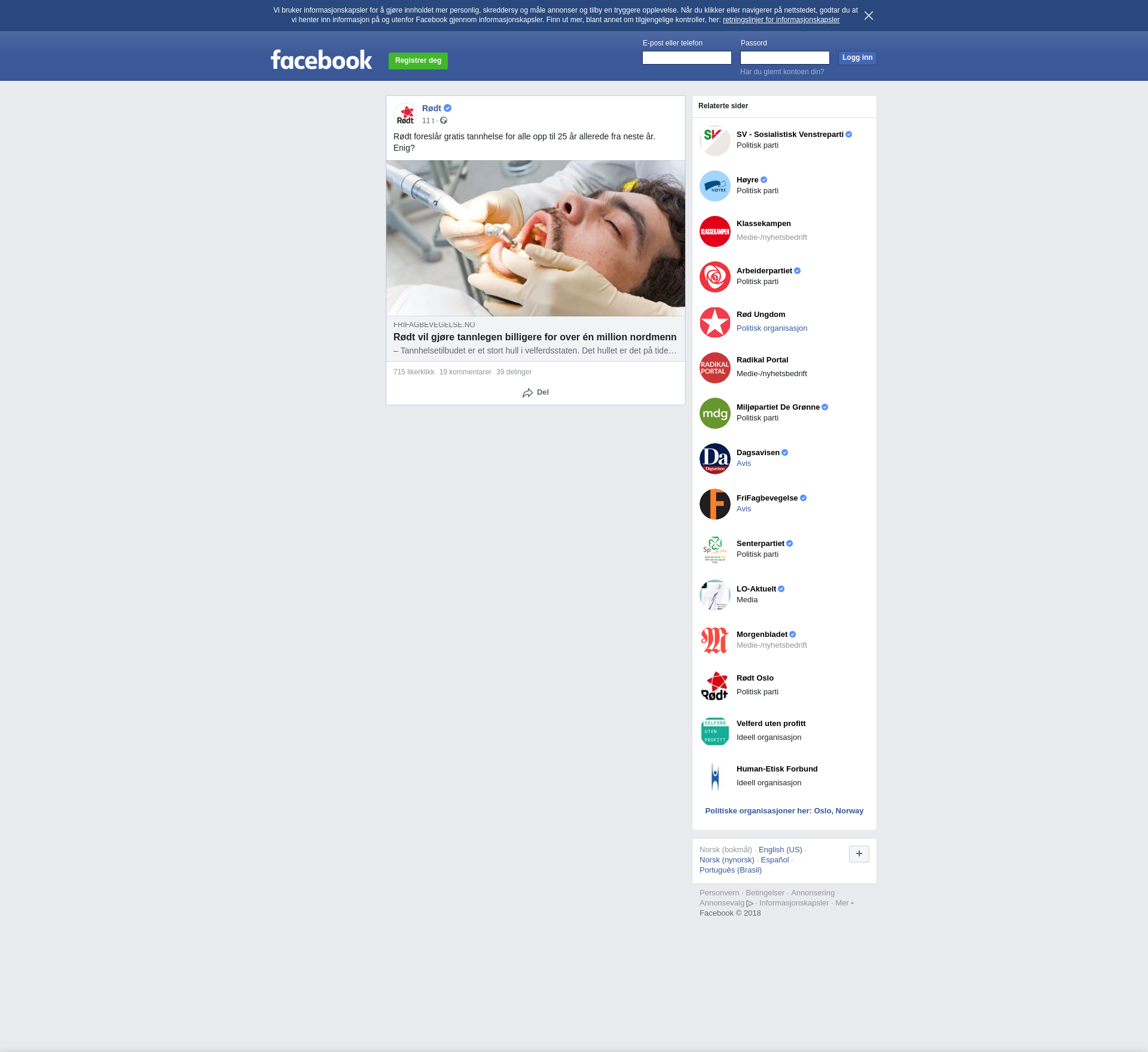Click the FriFagbevegelse F logo
Image resolution: width=1148 pixels, height=1052 pixels.
[715, 504]
